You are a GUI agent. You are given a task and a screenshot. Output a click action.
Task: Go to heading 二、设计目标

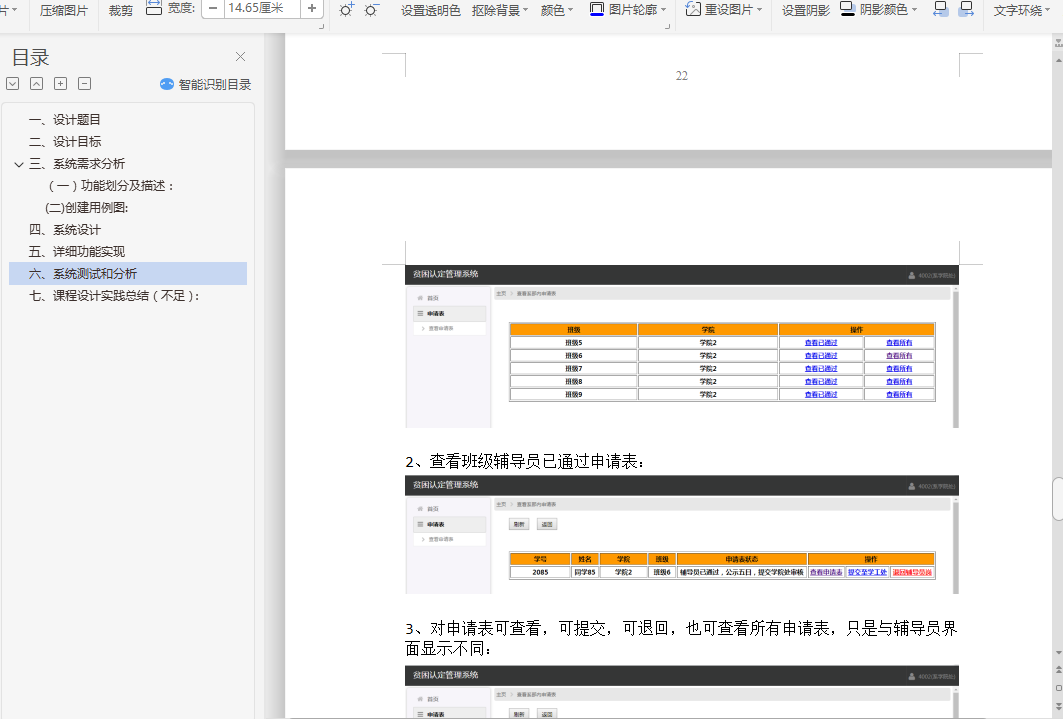tap(65, 142)
